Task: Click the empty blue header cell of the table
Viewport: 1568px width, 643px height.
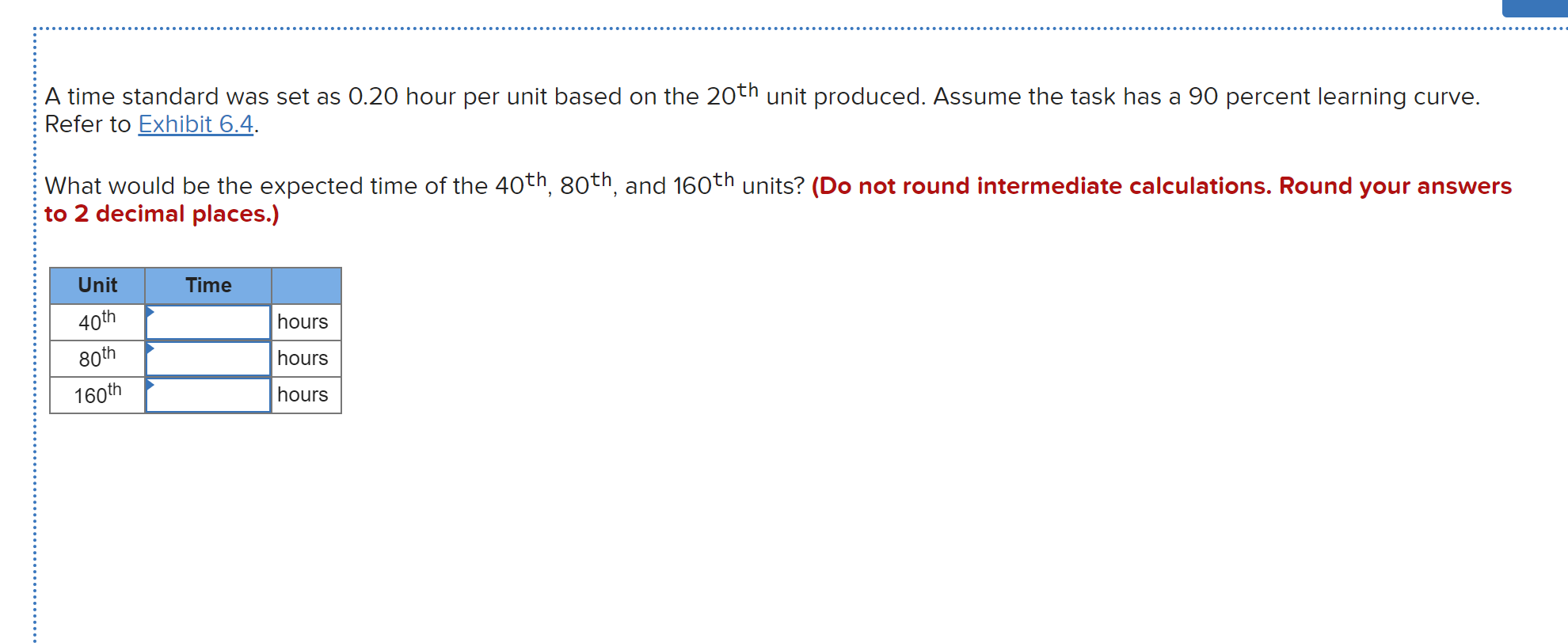Action: click(x=306, y=285)
